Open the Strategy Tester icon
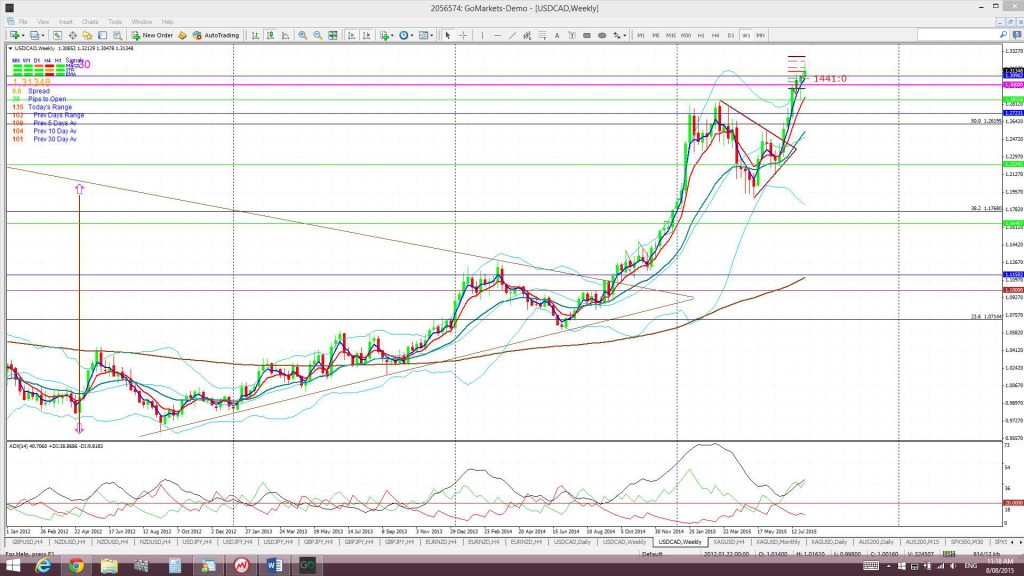 [118, 35]
